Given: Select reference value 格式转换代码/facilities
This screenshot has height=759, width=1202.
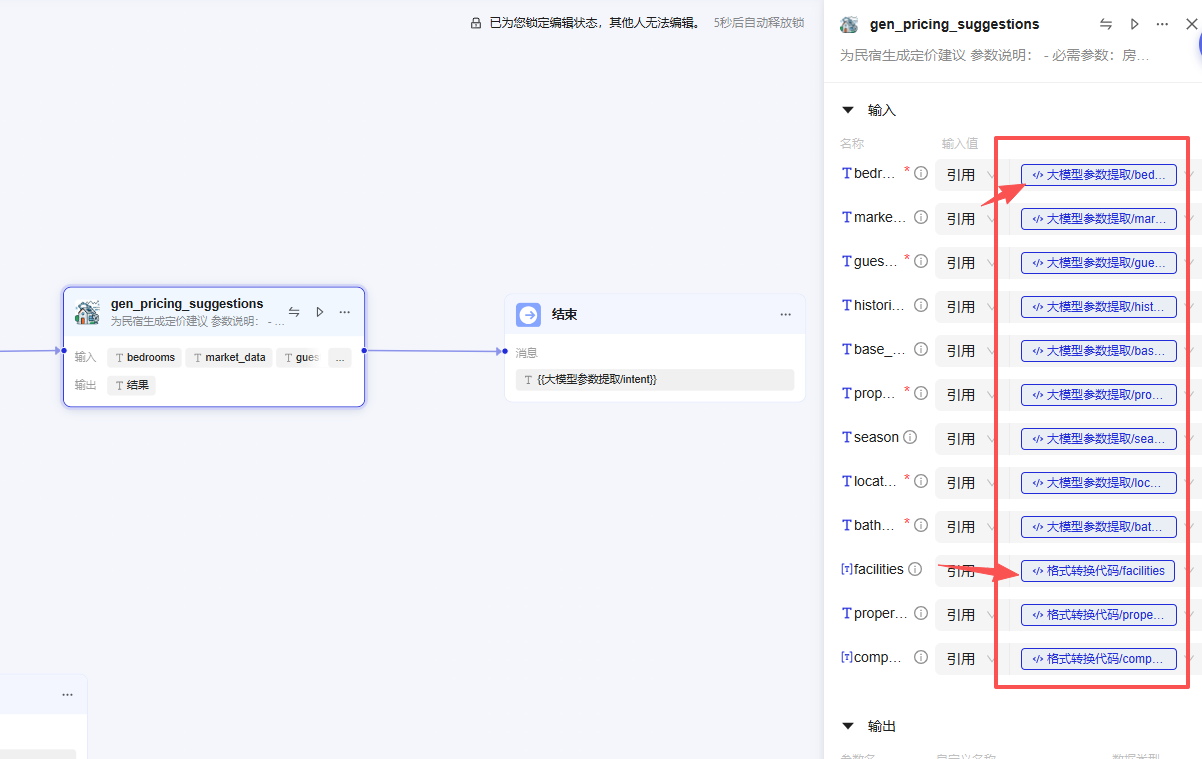Looking at the screenshot, I should [1097, 571].
